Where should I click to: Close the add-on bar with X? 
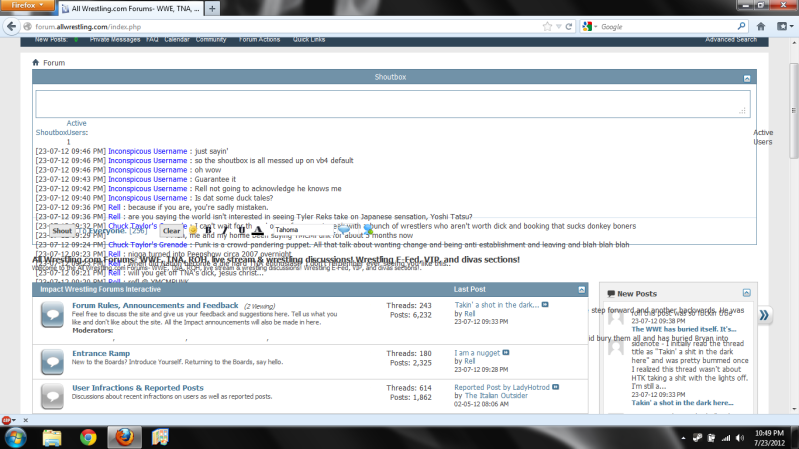25,420
